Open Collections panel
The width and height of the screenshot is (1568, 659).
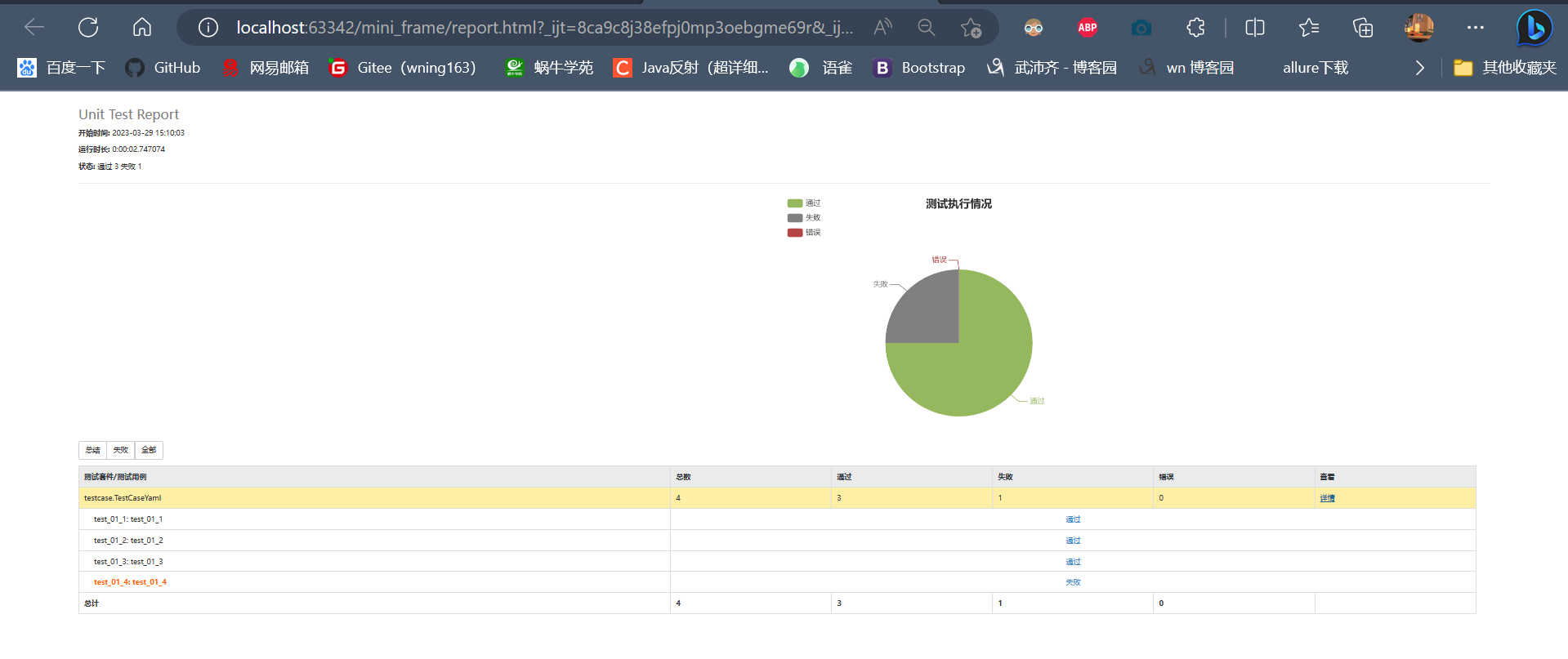coord(1363,28)
